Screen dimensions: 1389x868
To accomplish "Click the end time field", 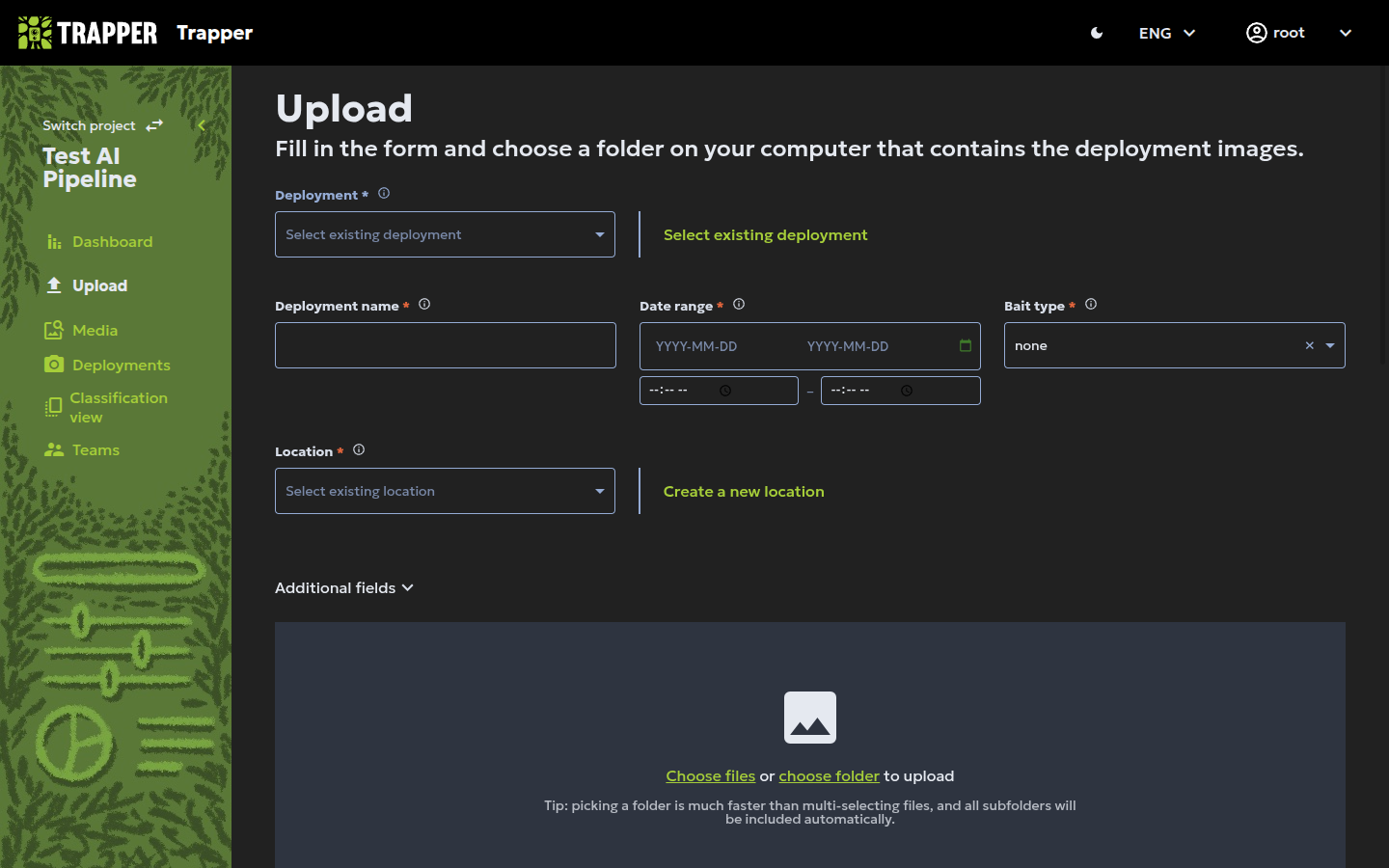I will pos(901,391).
